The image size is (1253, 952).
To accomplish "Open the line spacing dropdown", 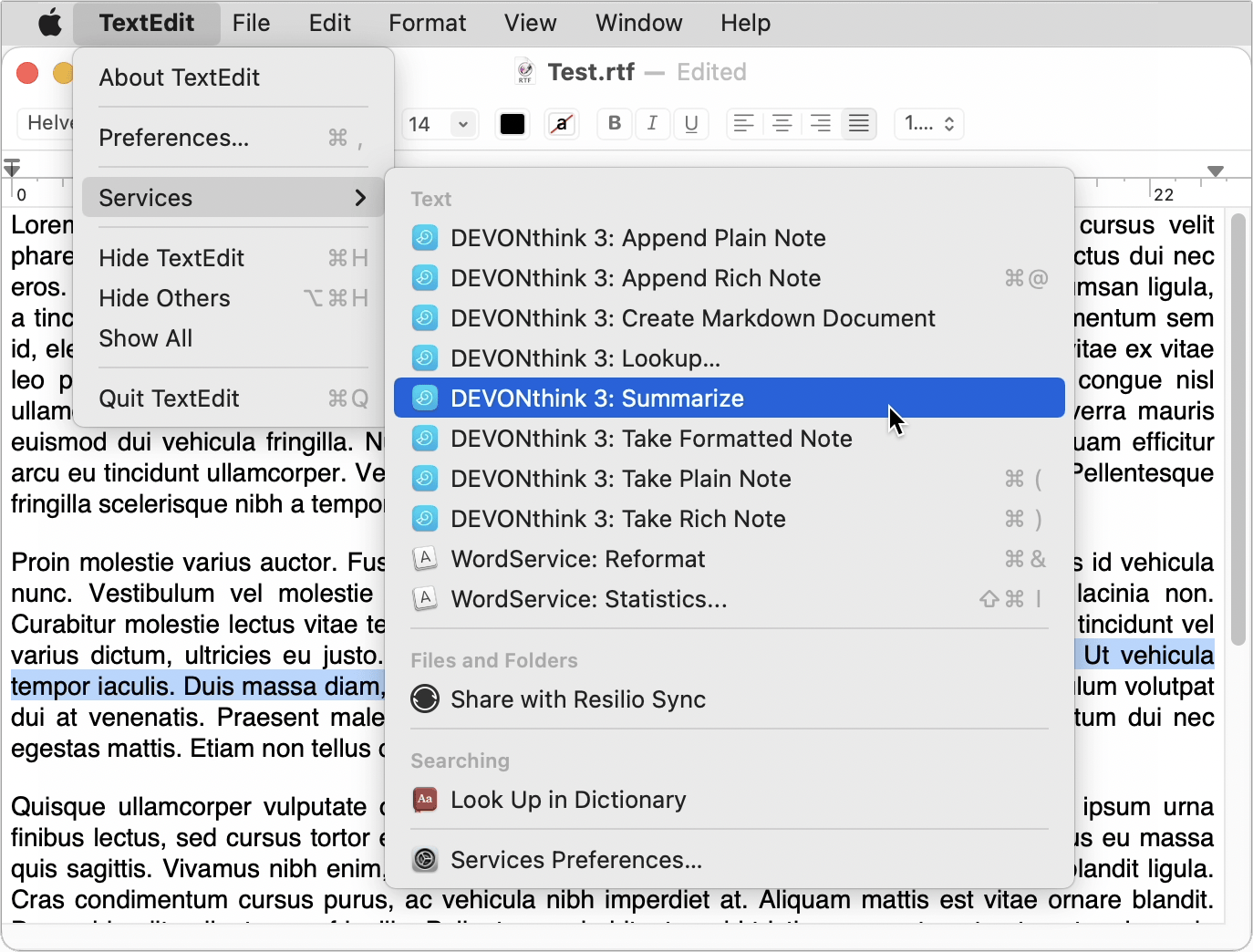I will [929, 123].
